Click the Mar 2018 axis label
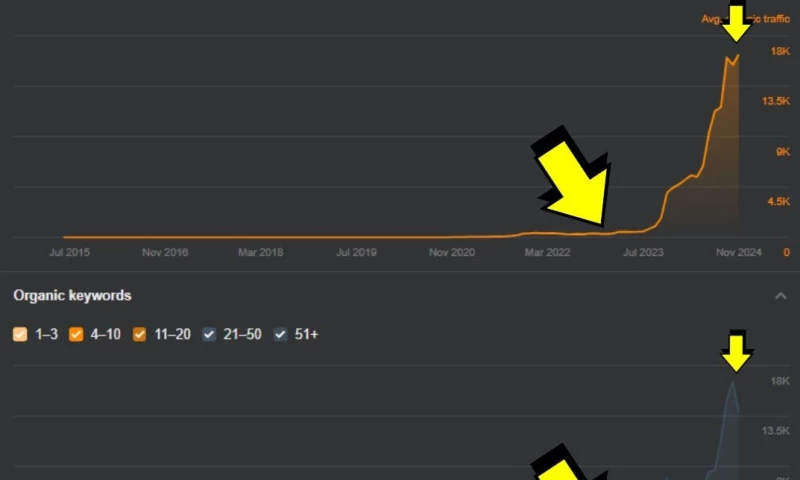This screenshot has height=480, width=800. pyautogui.click(x=260, y=252)
